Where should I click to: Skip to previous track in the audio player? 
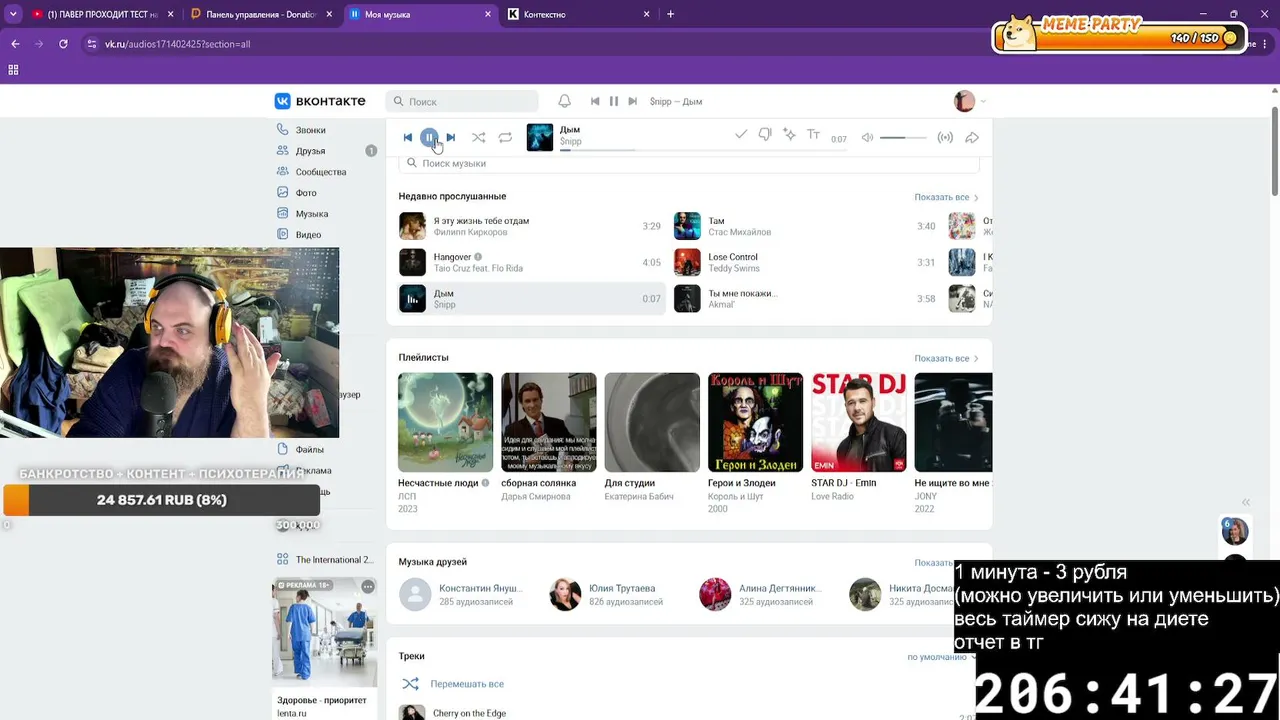point(407,137)
